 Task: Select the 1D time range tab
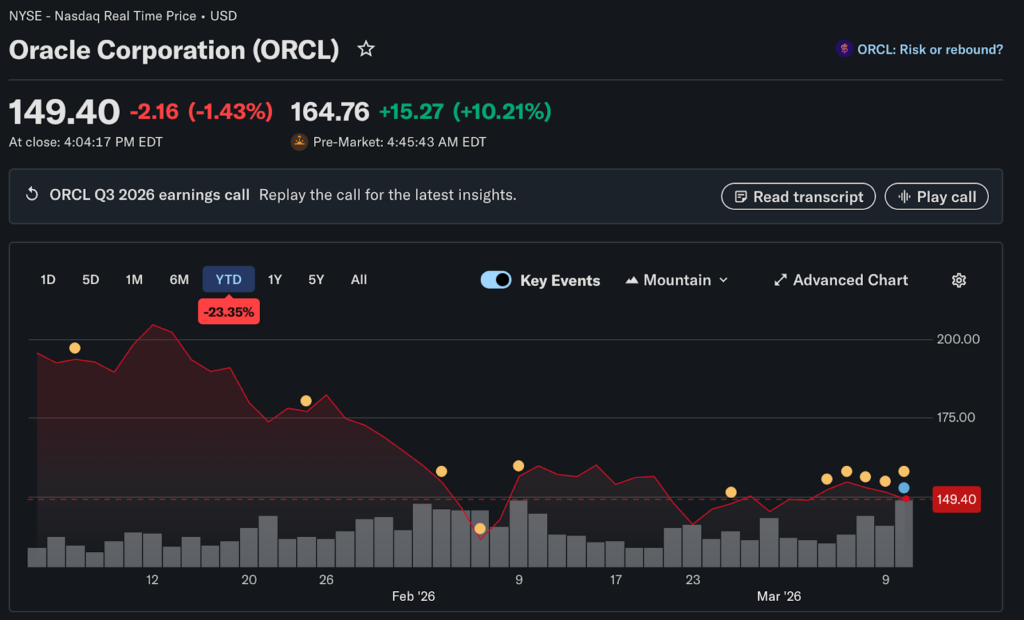coord(48,280)
